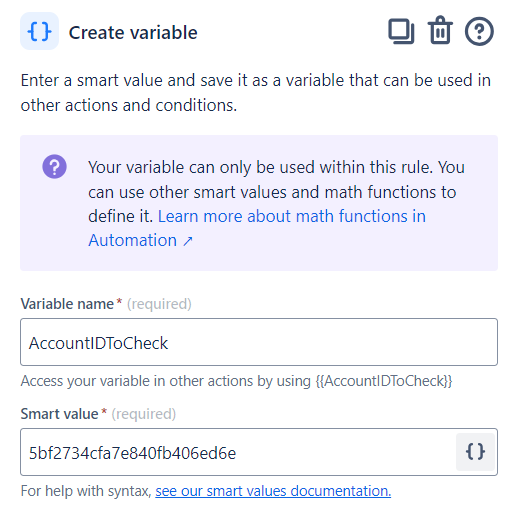506x517 pixels.
Task: Click the Create variable heading
Action: pyautogui.click(x=133, y=33)
